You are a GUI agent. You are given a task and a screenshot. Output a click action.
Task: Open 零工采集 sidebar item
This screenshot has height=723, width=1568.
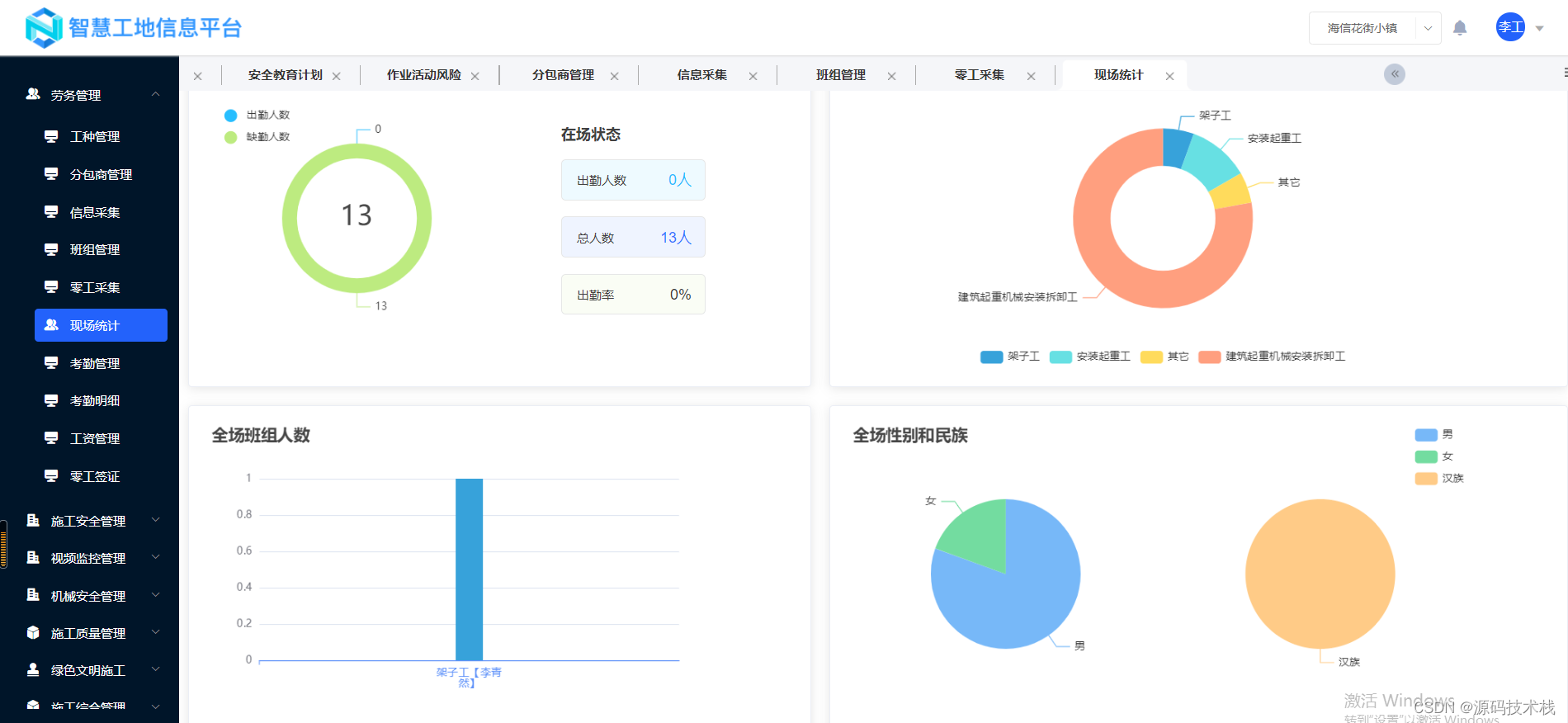pyautogui.click(x=95, y=287)
